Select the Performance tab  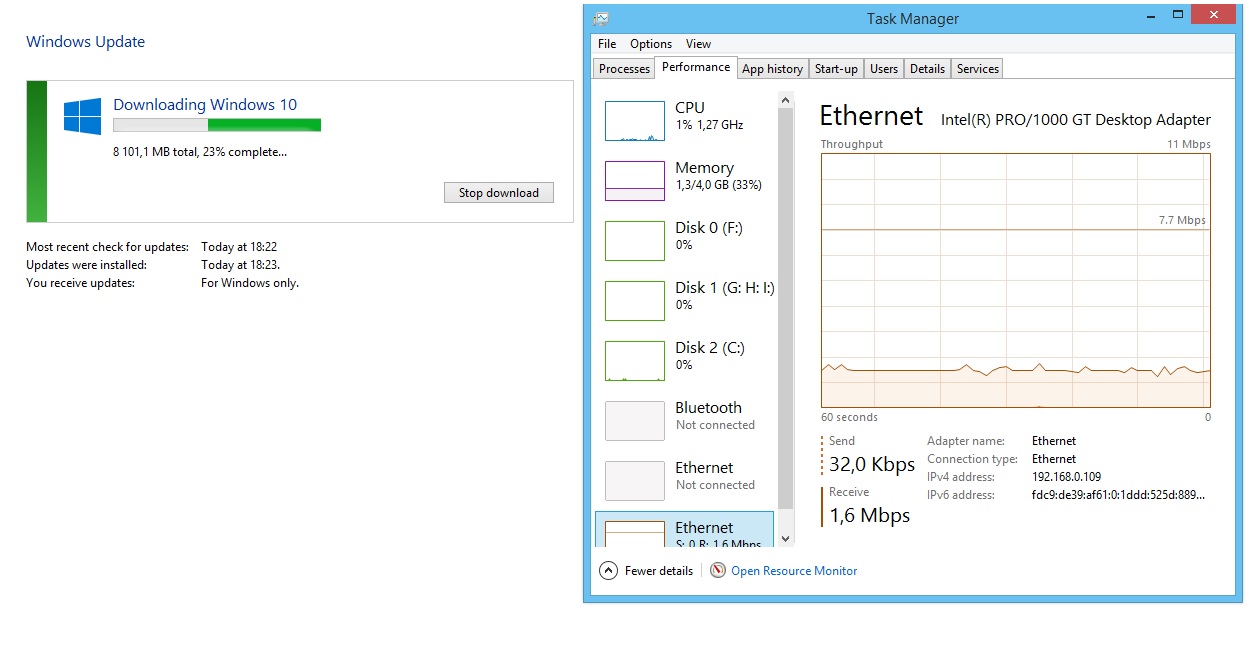click(696, 67)
